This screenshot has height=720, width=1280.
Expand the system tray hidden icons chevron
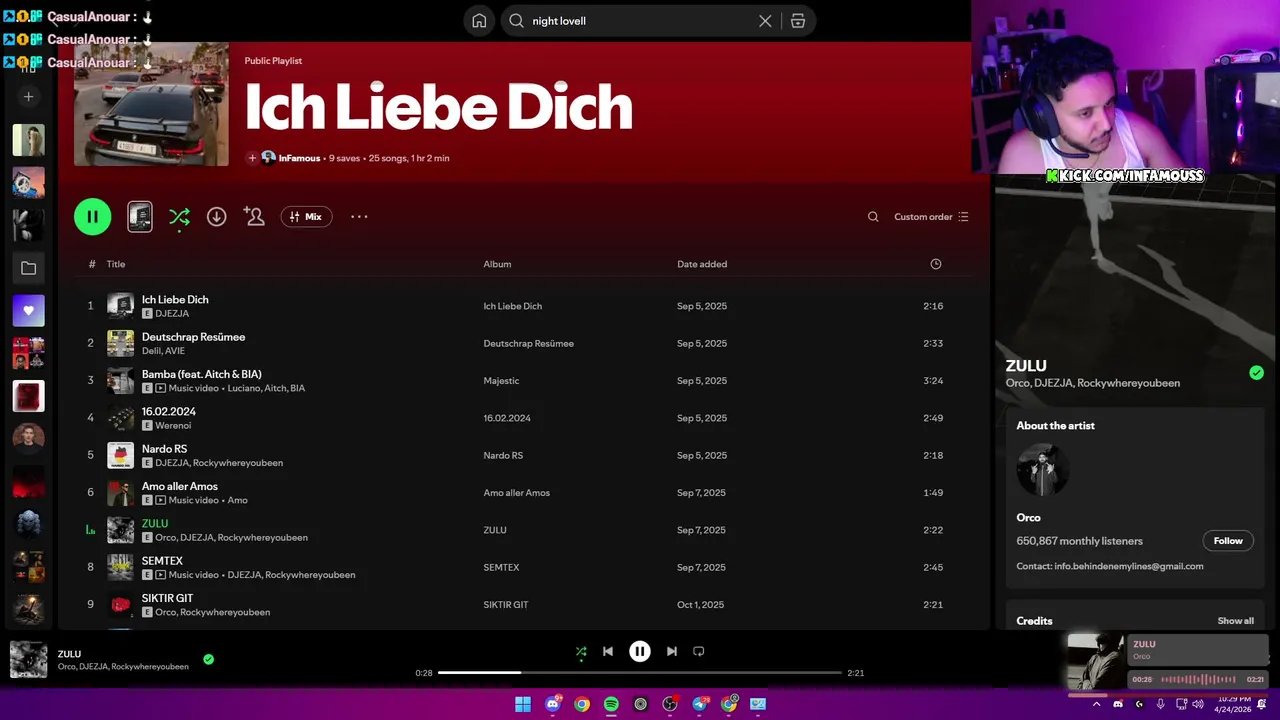coord(1097,704)
